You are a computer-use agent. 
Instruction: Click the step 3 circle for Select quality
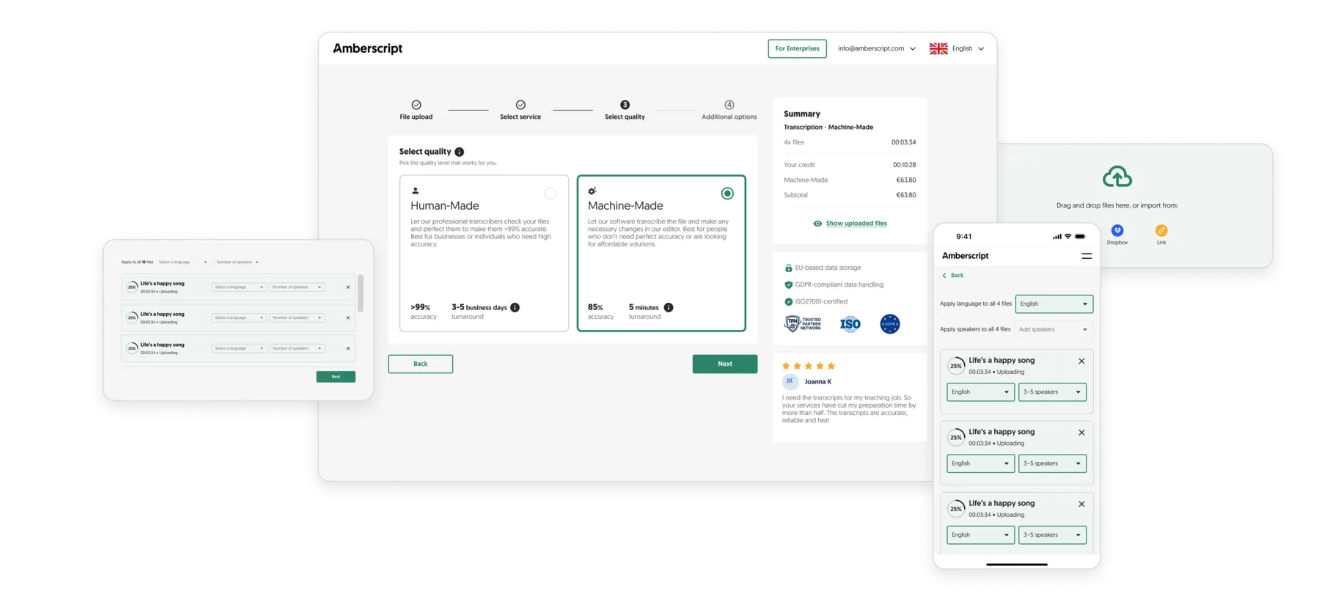click(625, 105)
